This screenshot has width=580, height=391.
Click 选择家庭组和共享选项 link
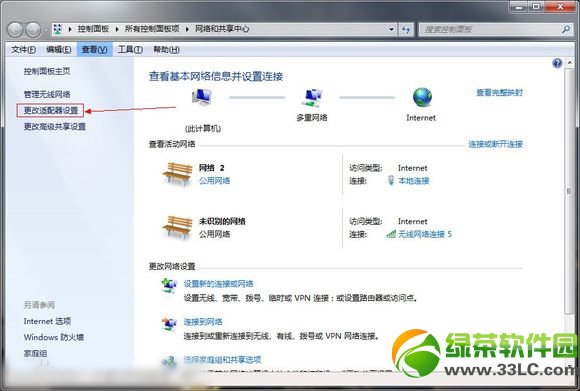tap(223, 360)
